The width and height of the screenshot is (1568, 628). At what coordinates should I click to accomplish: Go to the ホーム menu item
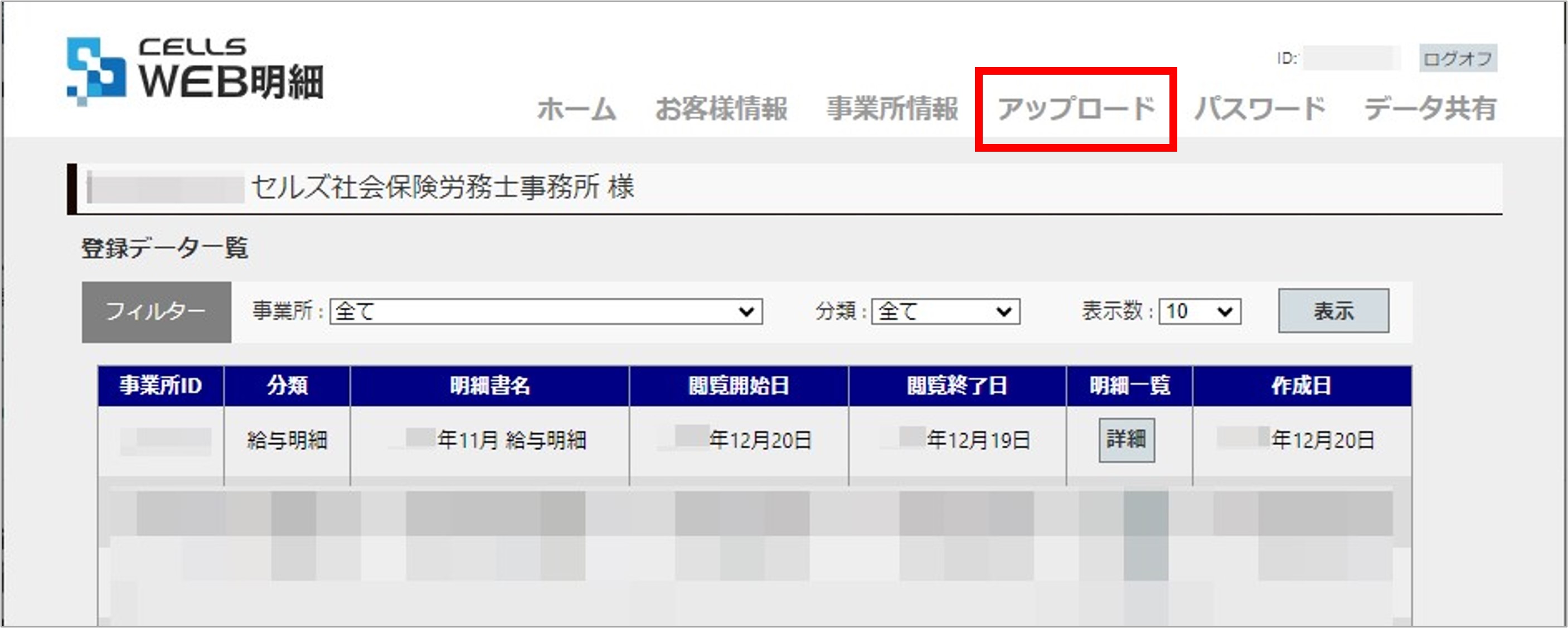[x=576, y=109]
